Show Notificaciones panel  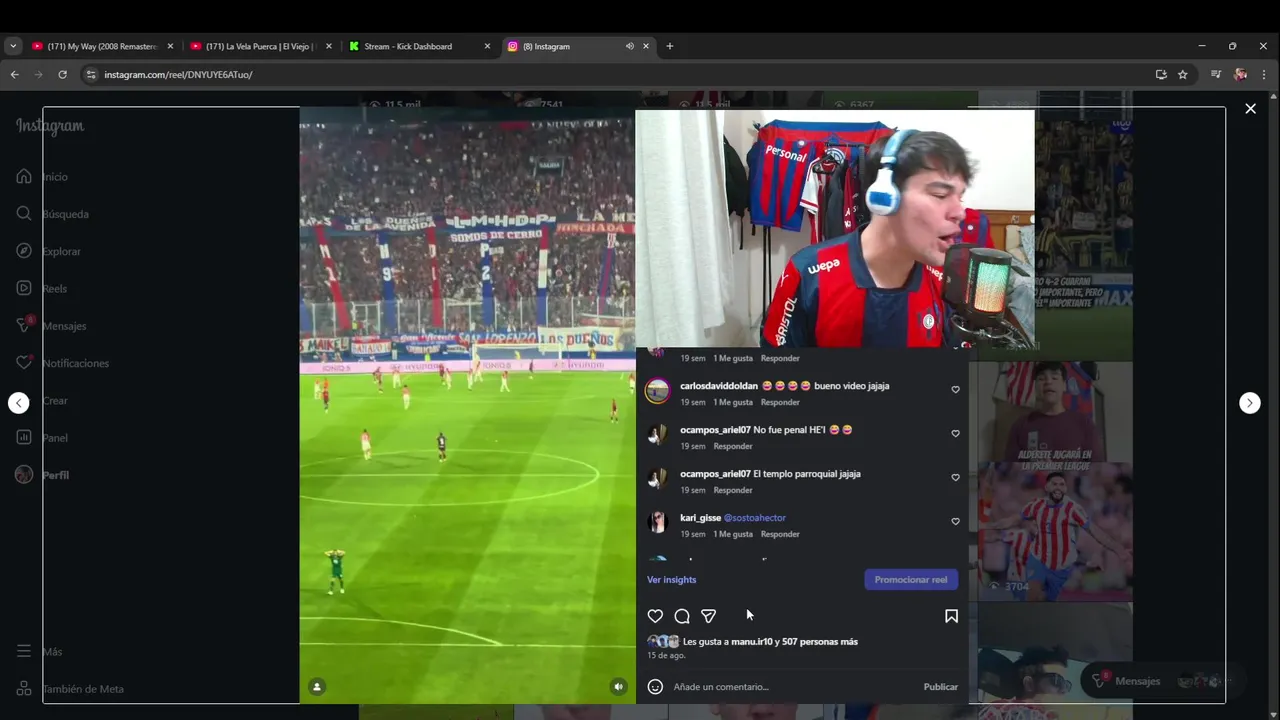click(x=62, y=363)
